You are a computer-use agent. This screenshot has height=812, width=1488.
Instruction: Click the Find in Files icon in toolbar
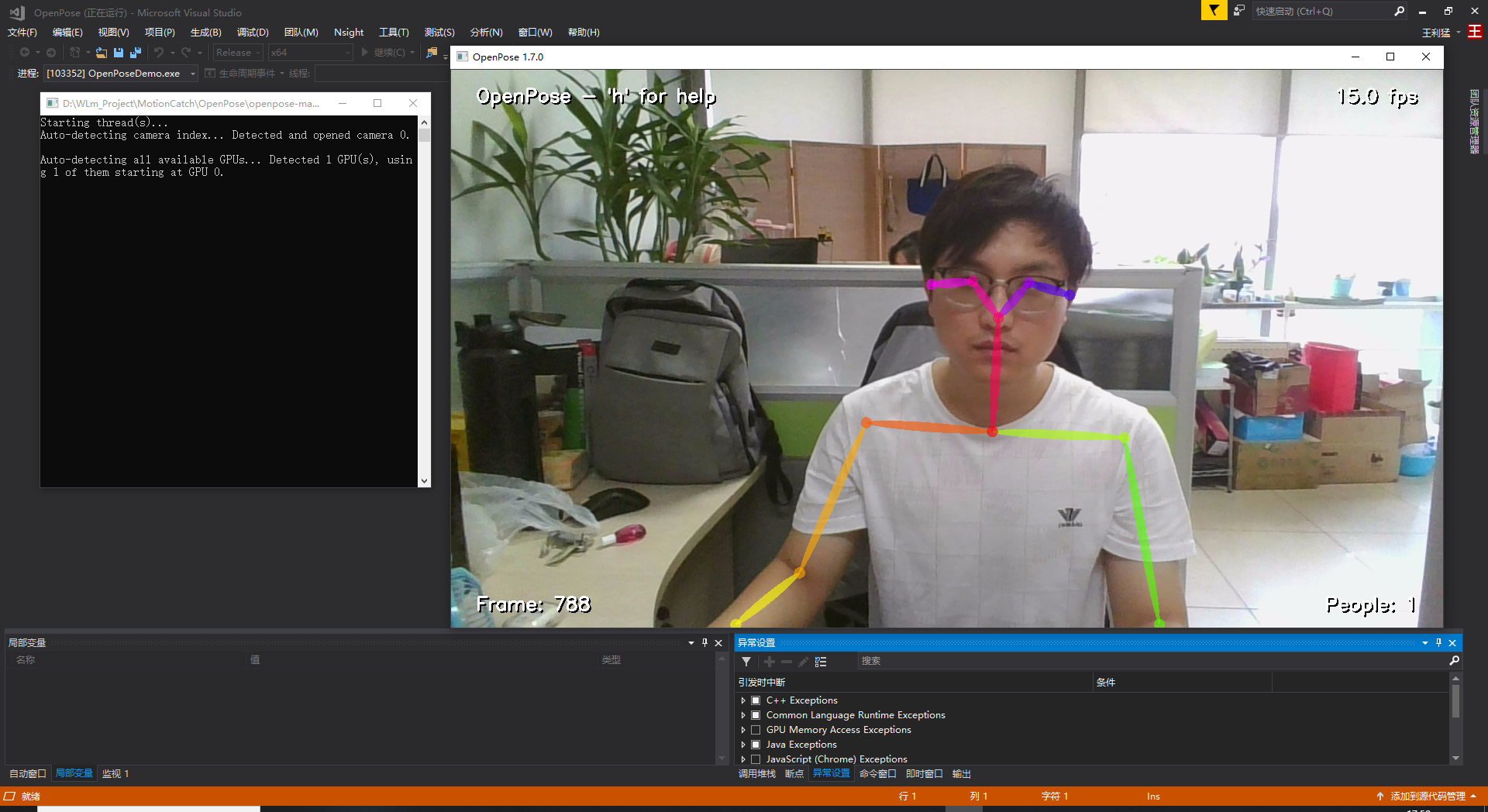tap(432, 52)
